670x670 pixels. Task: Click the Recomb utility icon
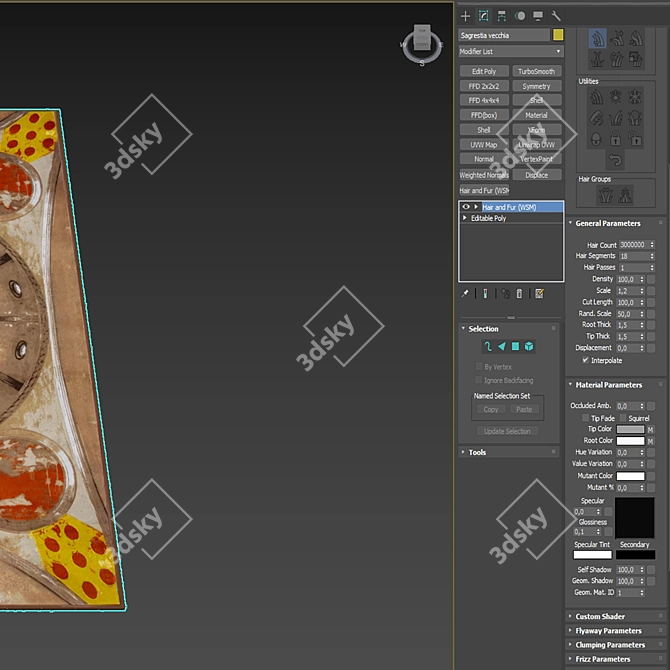(x=597, y=118)
